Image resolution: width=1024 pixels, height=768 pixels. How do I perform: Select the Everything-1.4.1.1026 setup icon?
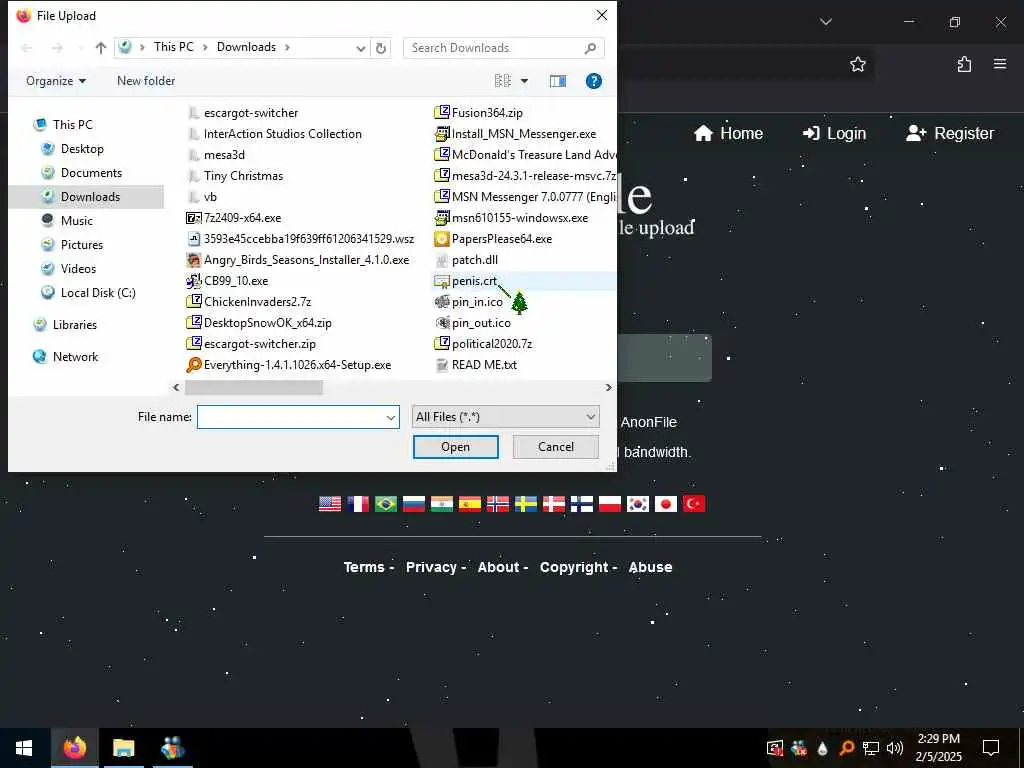point(194,365)
